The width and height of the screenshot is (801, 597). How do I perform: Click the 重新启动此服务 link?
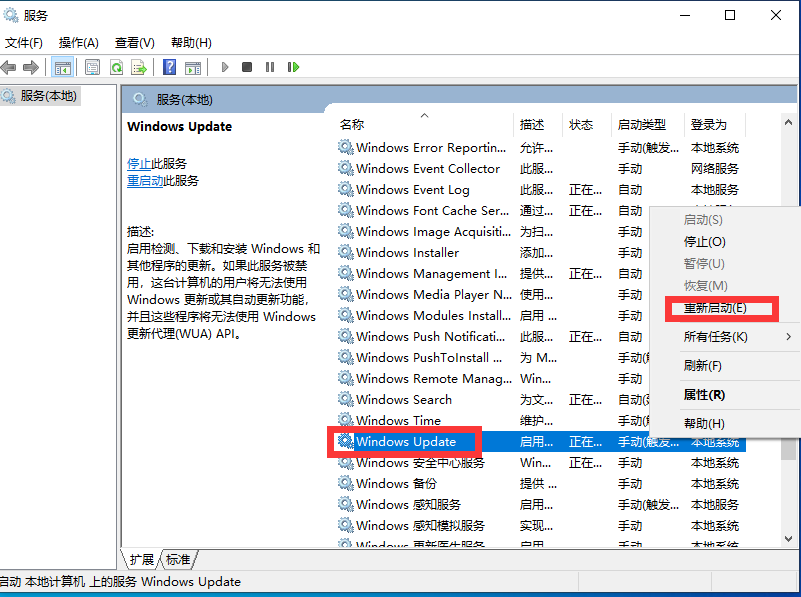[x=158, y=181]
